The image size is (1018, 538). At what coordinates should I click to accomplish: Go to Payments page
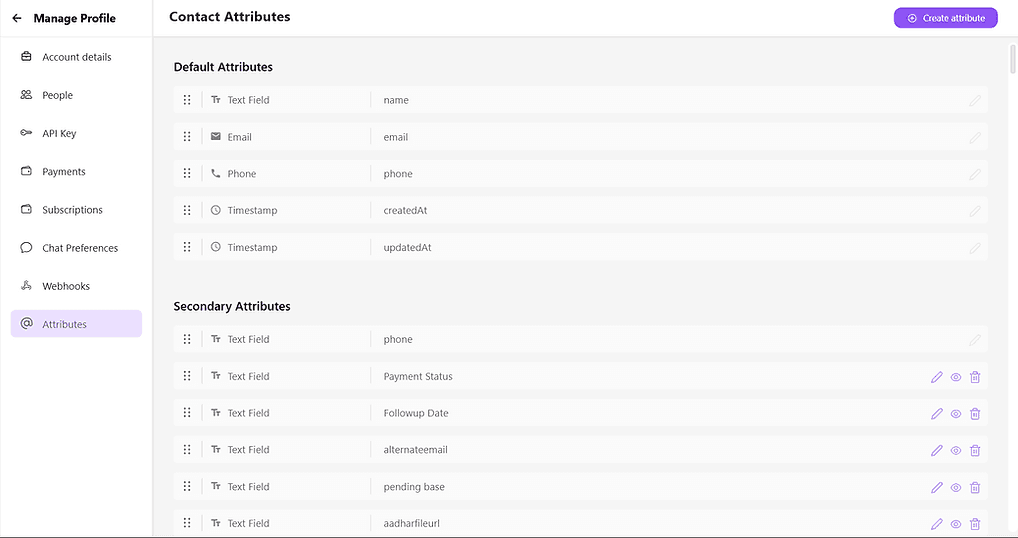[76, 171]
